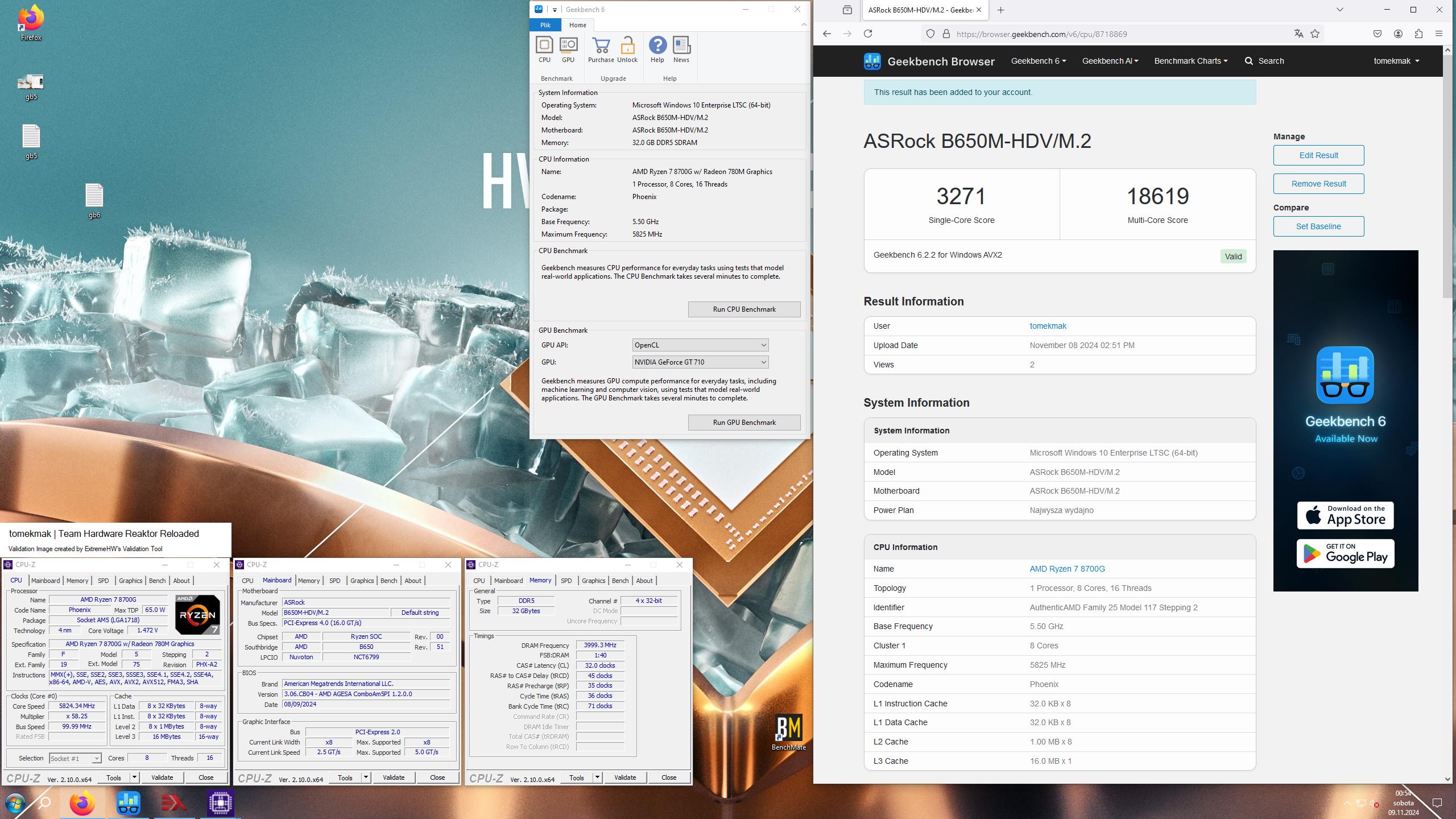Select the gb6 file on desktop
The image size is (1456, 819).
[94, 201]
